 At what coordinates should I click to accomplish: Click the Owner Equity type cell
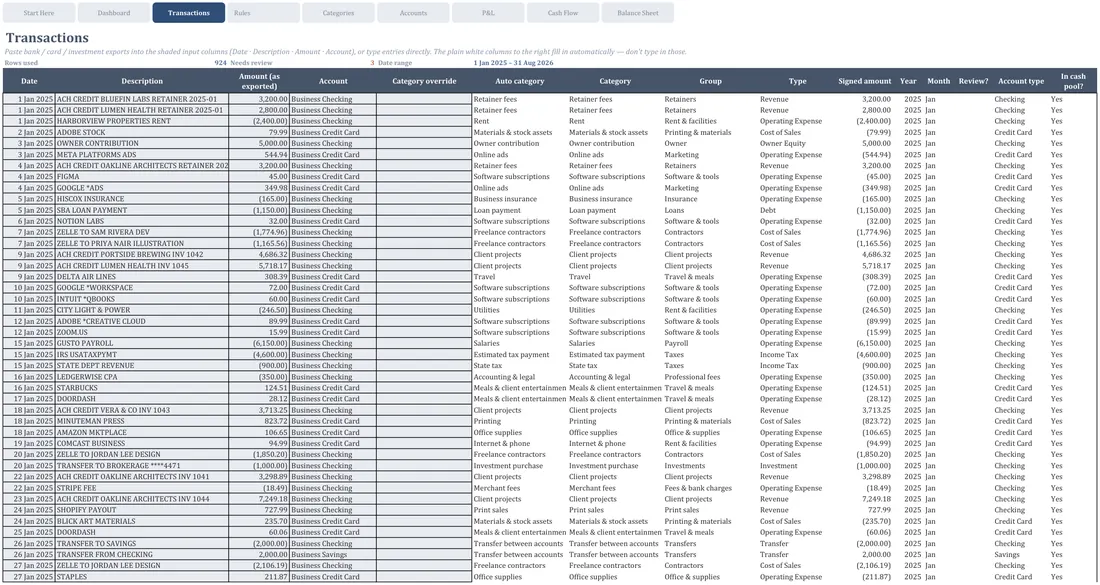pyautogui.click(x=797, y=144)
